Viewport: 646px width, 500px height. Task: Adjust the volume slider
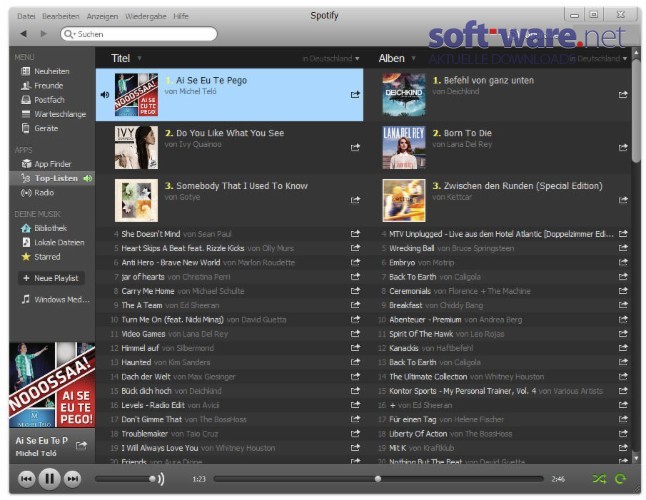click(x=125, y=479)
